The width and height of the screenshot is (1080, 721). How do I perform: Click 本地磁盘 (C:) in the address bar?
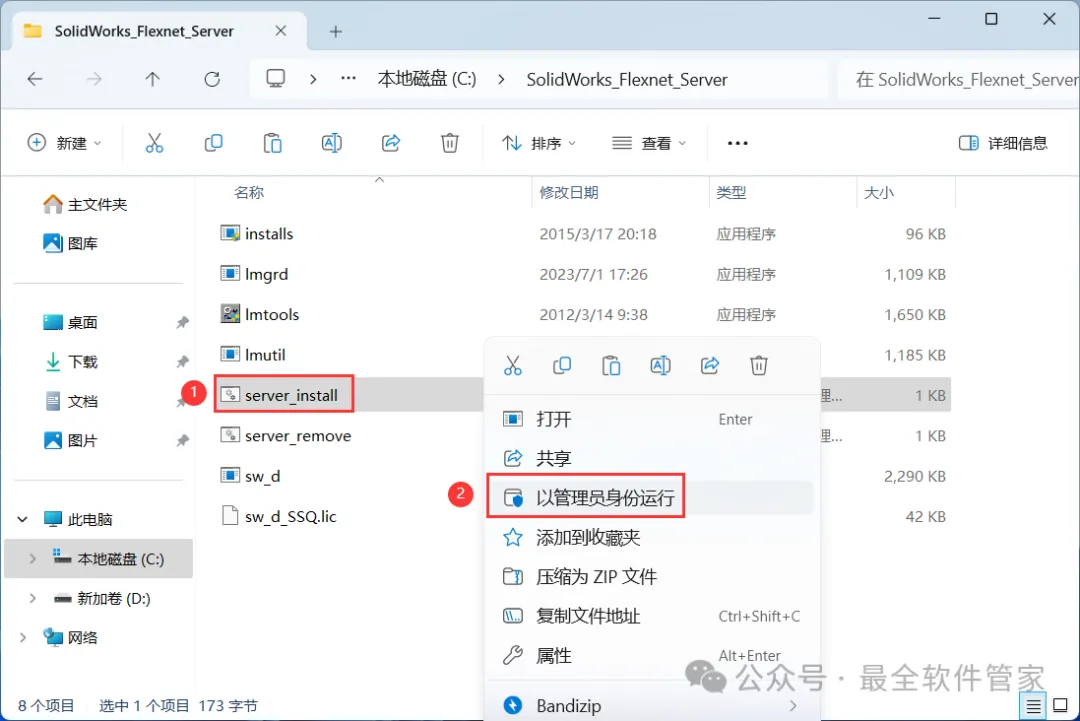(x=427, y=79)
